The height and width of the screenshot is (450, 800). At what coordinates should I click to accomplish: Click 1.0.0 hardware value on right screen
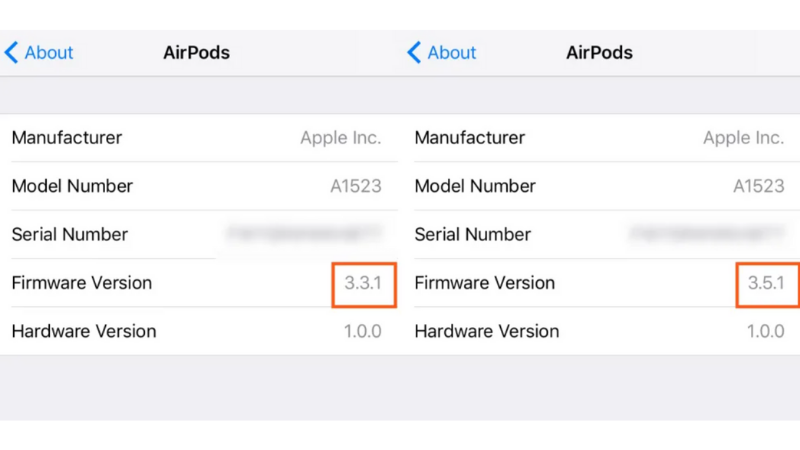(765, 332)
